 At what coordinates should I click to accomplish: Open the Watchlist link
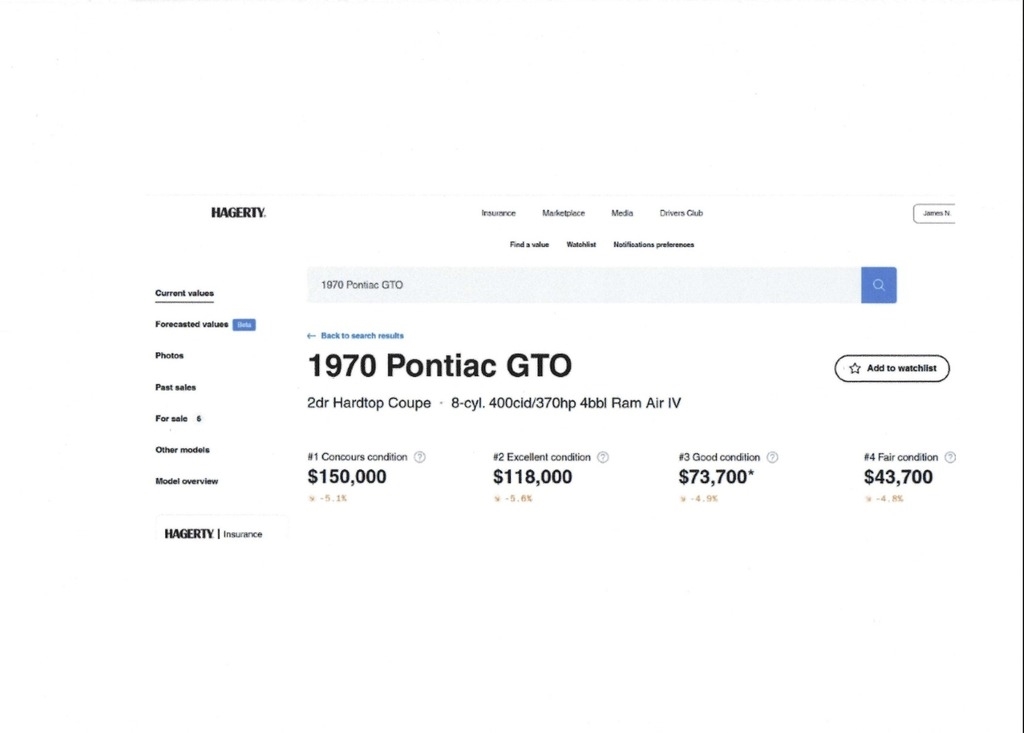(x=581, y=245)
